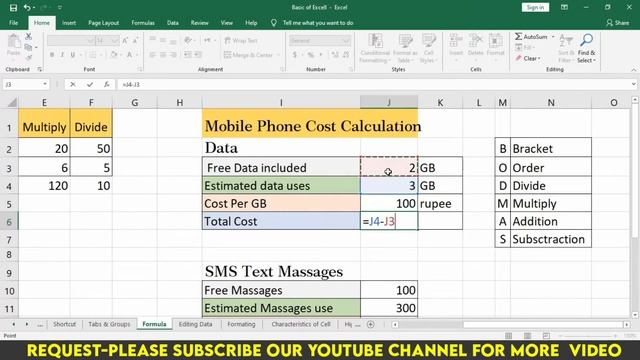This screenshot has width=640, height=360.
Task: Open Insert Function fx icon
Action: pyautogui.click(x=107, y=84)
